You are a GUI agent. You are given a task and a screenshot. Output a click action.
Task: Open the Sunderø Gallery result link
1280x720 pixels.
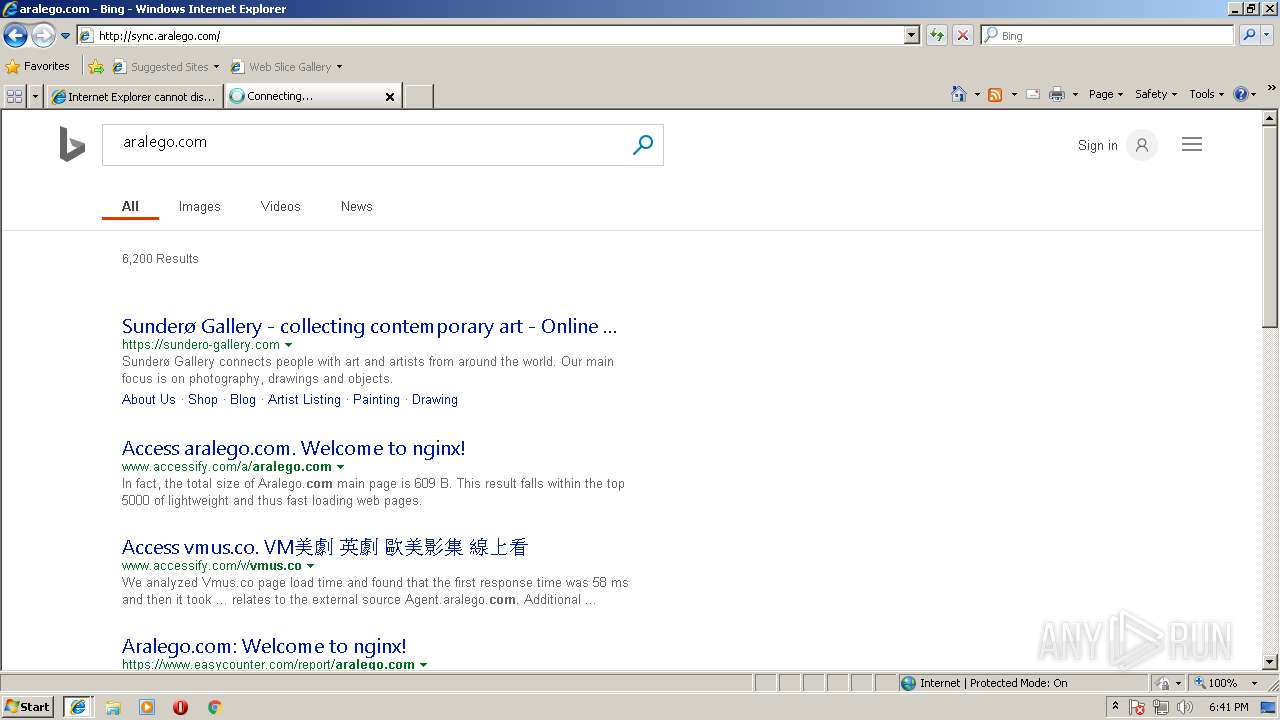[370, 326]
